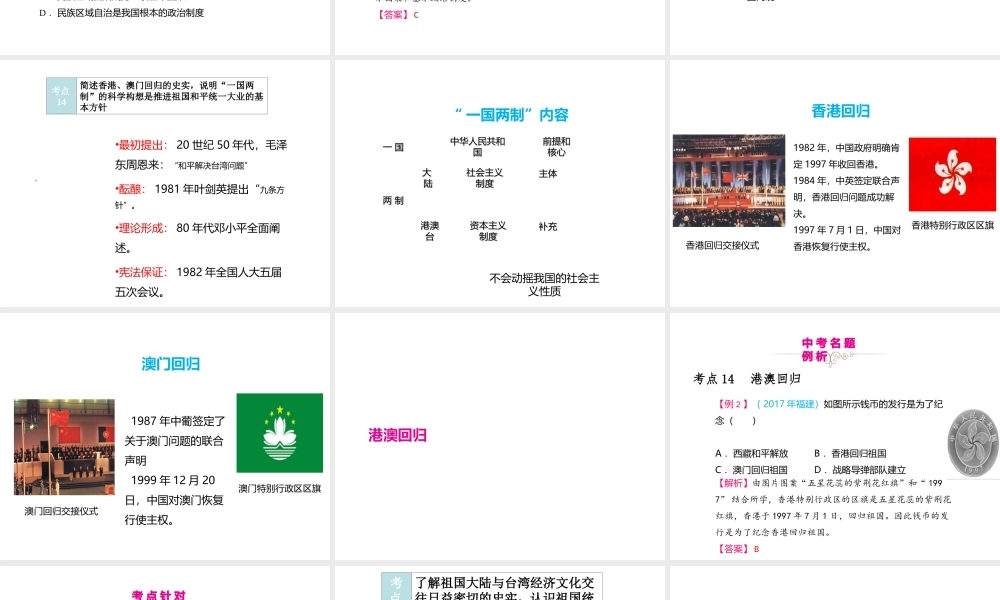The image size is (1000, 600).
Task: Click the red '理论形成' bullet label
Action: point(141,228)
